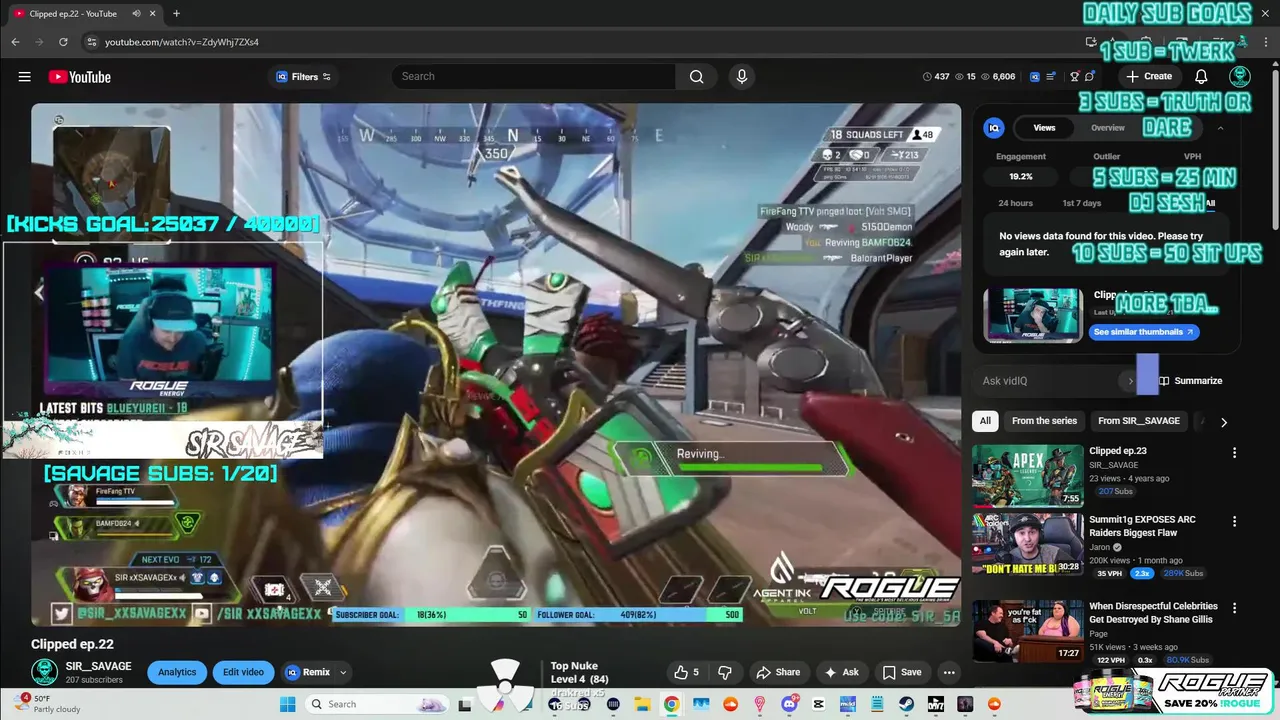Click See similar thumbnails button
1280x720 pixels.
point(1143,332)
